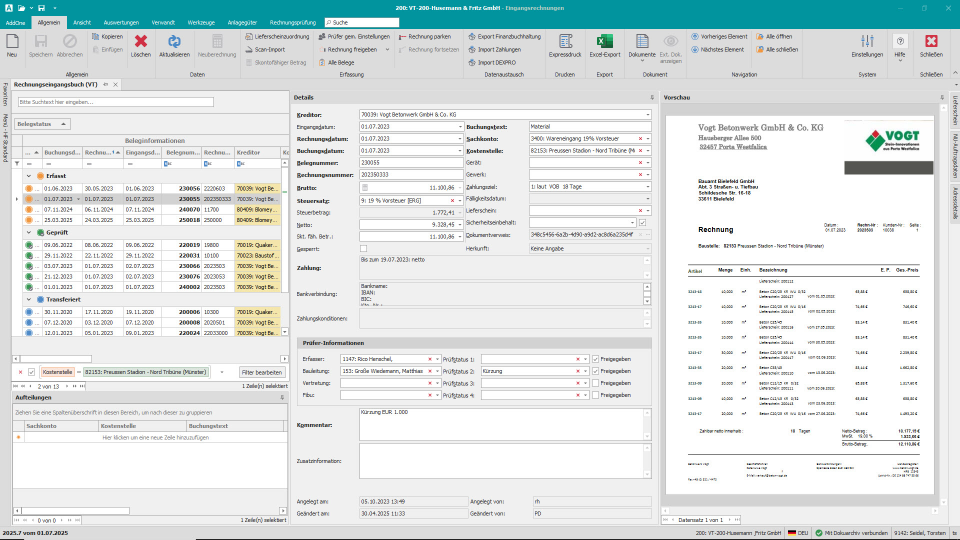Click the Löschen red X icon

coord(141,42)
